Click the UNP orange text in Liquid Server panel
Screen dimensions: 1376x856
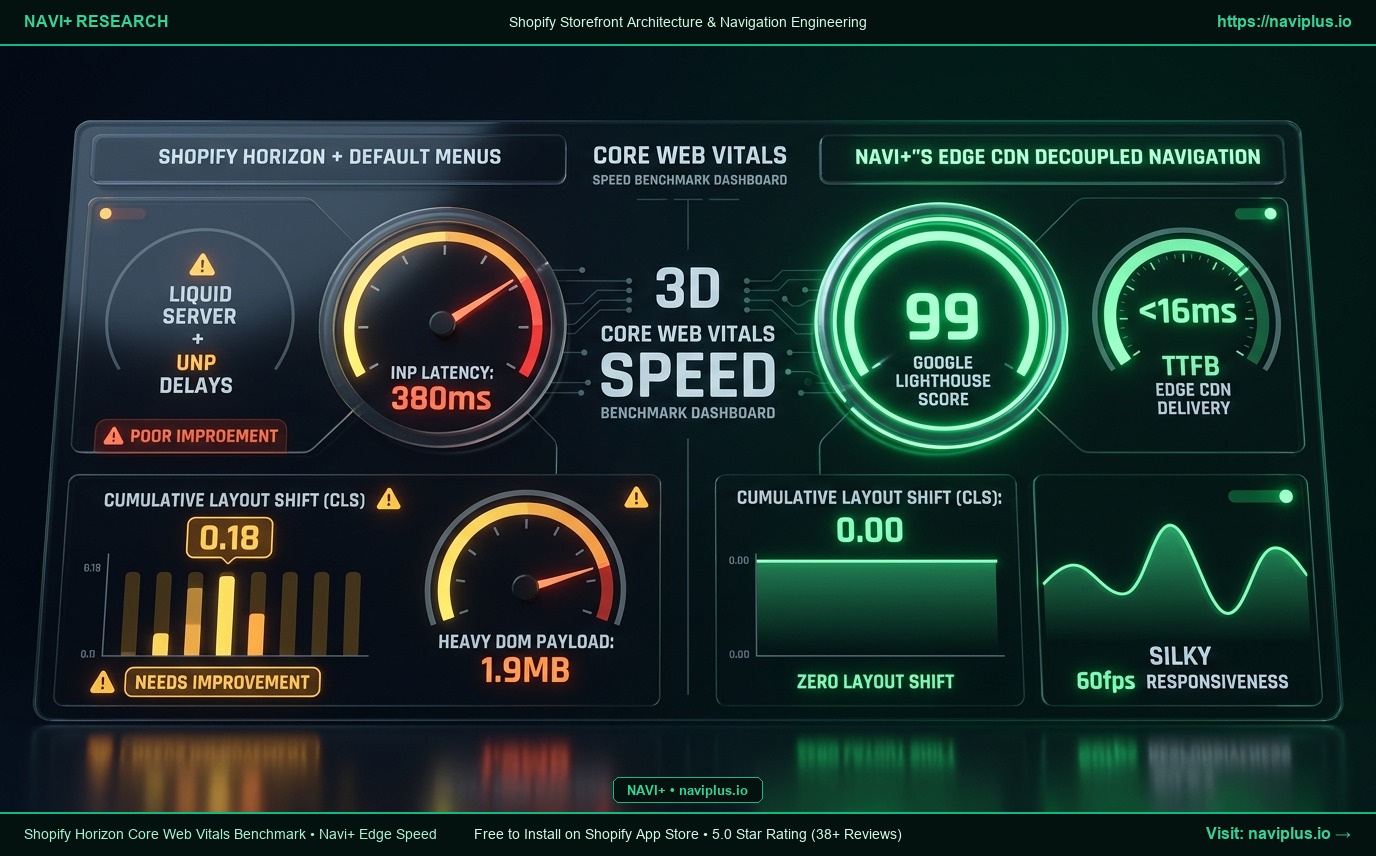[195, 362]
